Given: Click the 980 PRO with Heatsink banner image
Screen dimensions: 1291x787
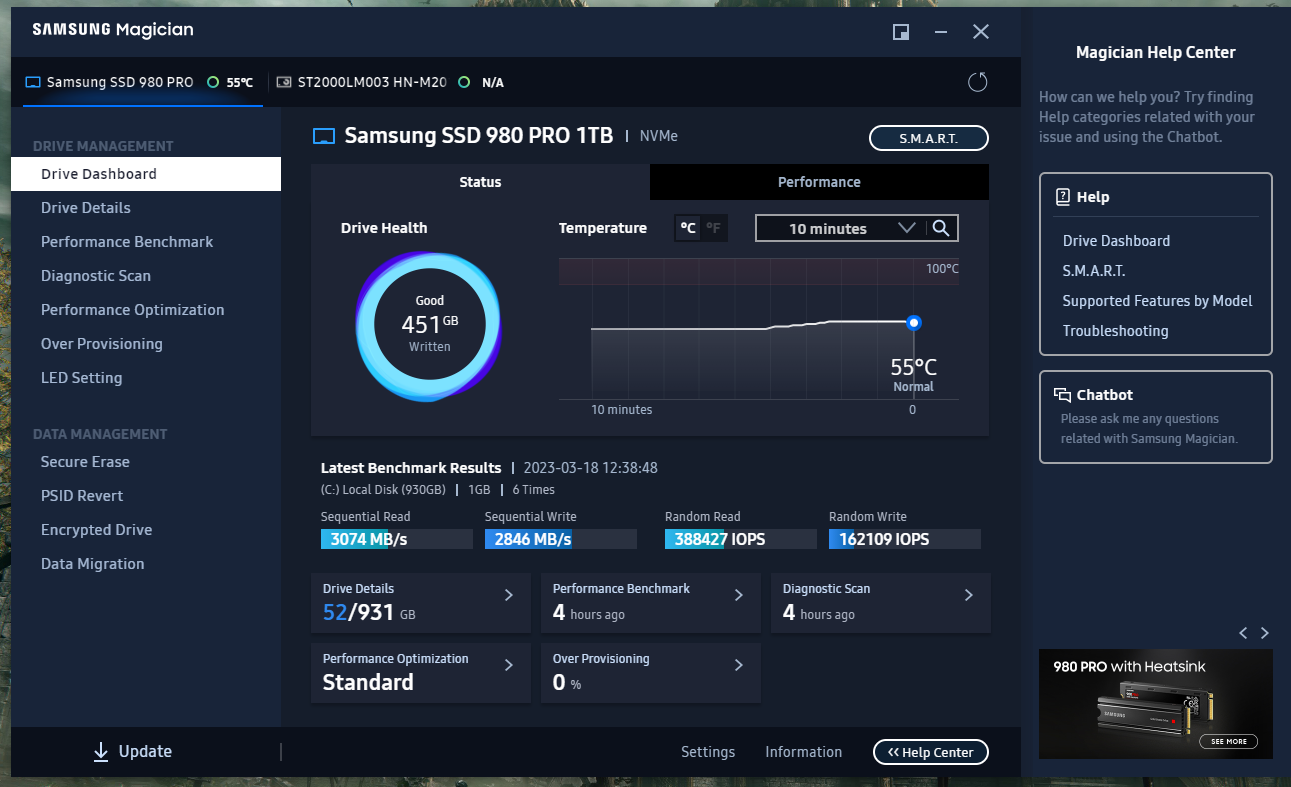Looking at the screenshot, I should coord(1156,704).
